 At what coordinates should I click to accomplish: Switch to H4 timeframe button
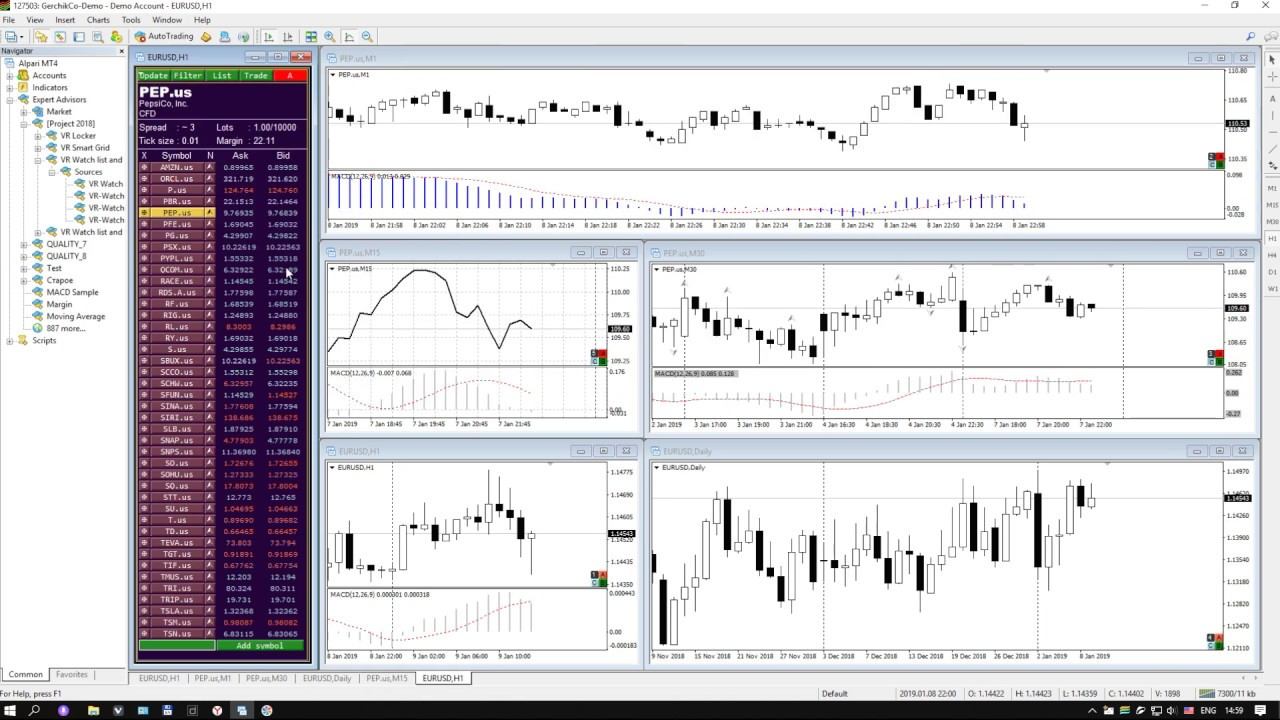coord(1272,255)
